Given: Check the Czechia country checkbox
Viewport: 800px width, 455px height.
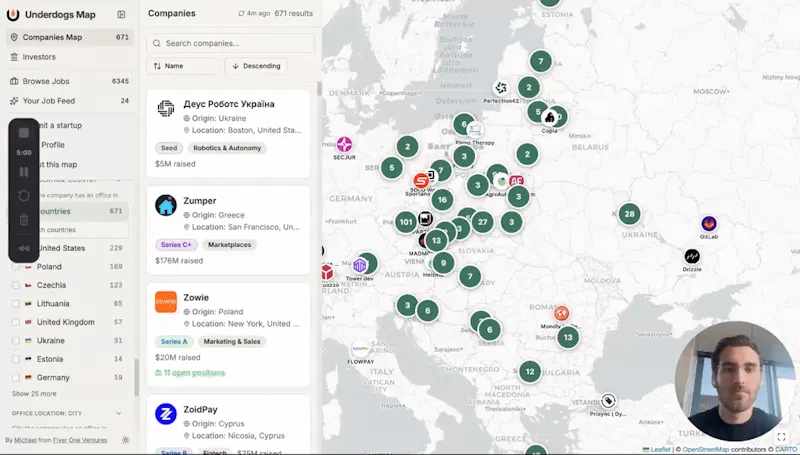Looking at the screenshot, I should click(16, 285).
